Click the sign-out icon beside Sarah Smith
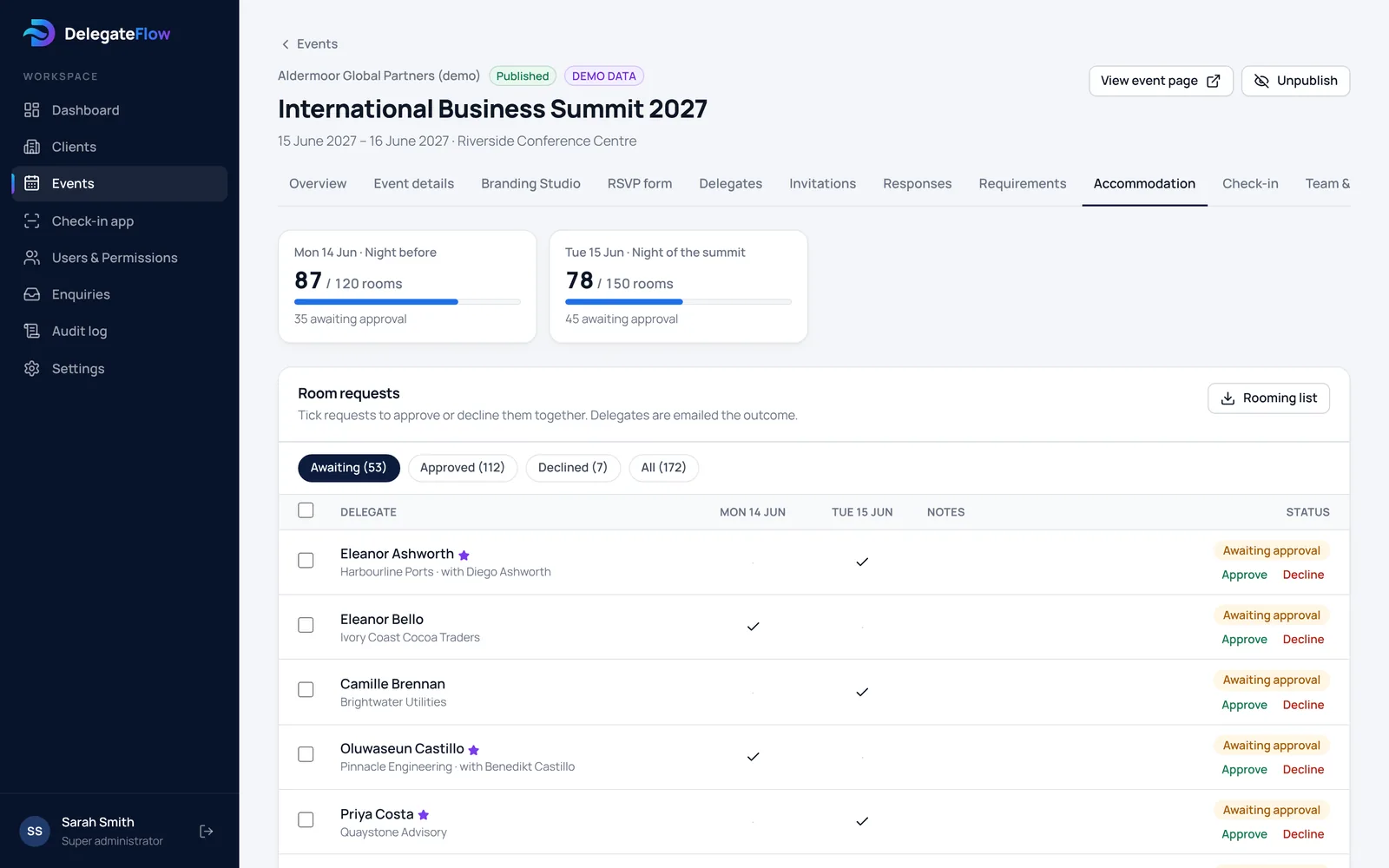Viewport: 1389px width, 868px height. point(207,832)
